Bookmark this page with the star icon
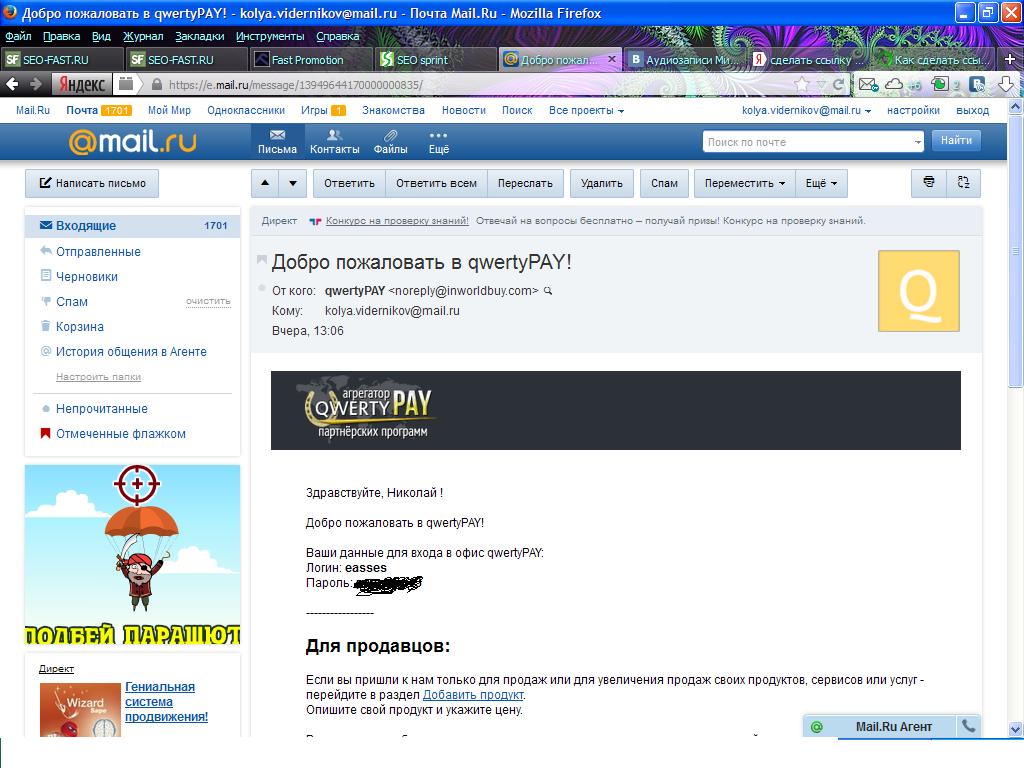Viewport: 1024px width, 768px height. pos(802,84)
